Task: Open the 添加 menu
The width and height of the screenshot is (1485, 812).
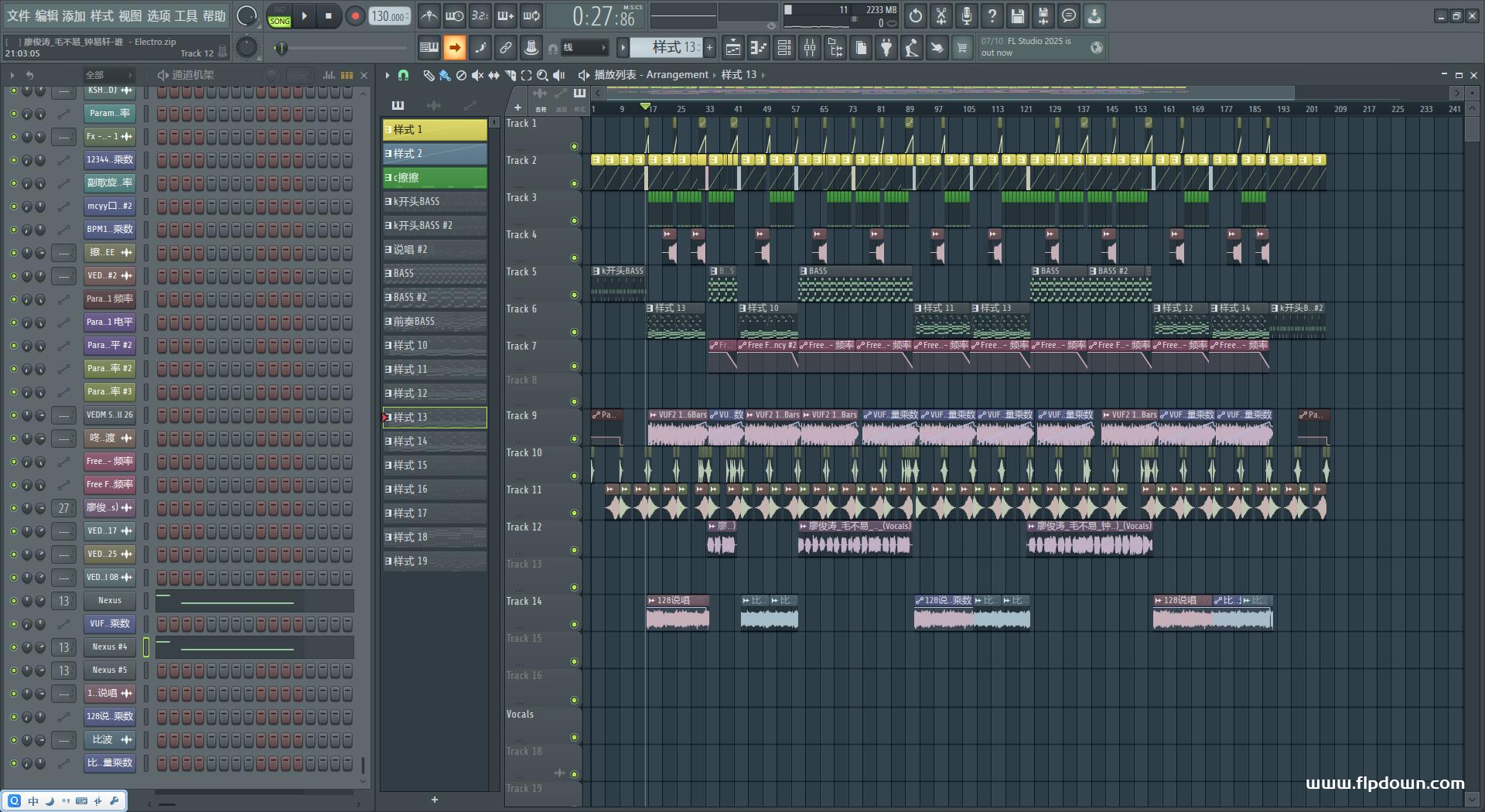Action: click(74, 16)
